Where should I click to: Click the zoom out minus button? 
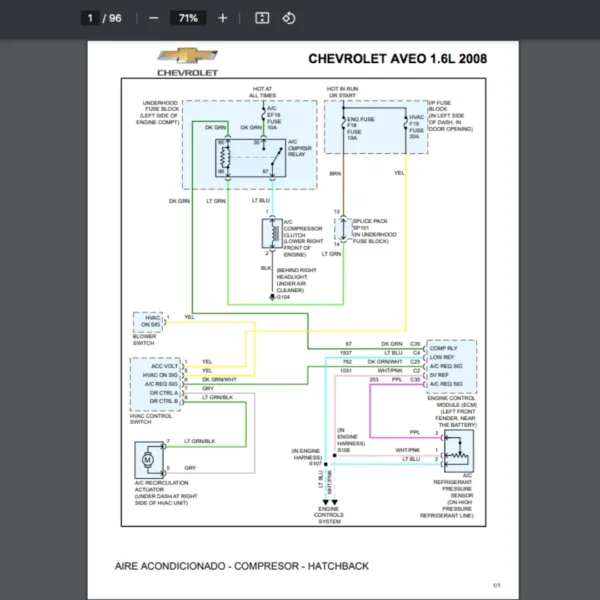pos(153,18)
